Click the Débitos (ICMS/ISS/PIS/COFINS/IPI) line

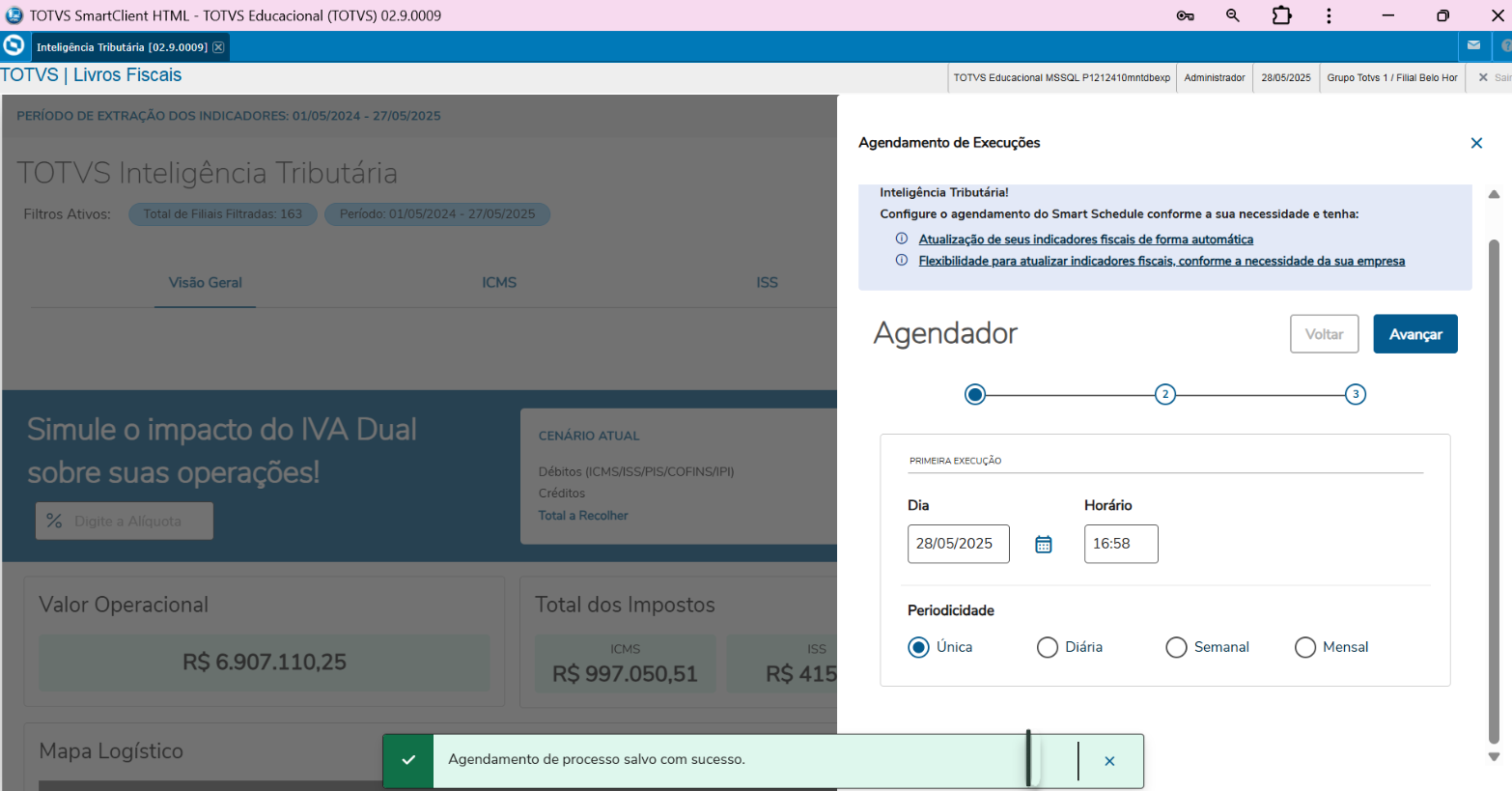click(x=636, y=472)
